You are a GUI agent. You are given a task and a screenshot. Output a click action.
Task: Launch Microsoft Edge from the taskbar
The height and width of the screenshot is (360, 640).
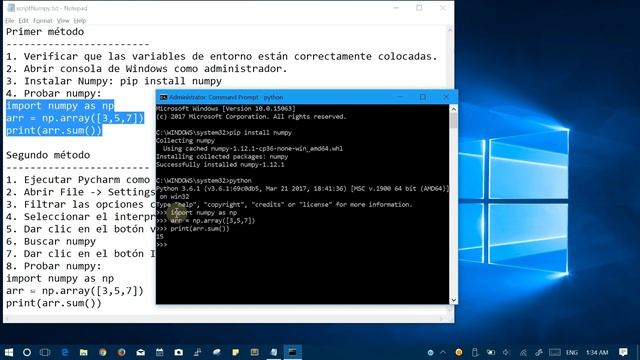(65, 352)
